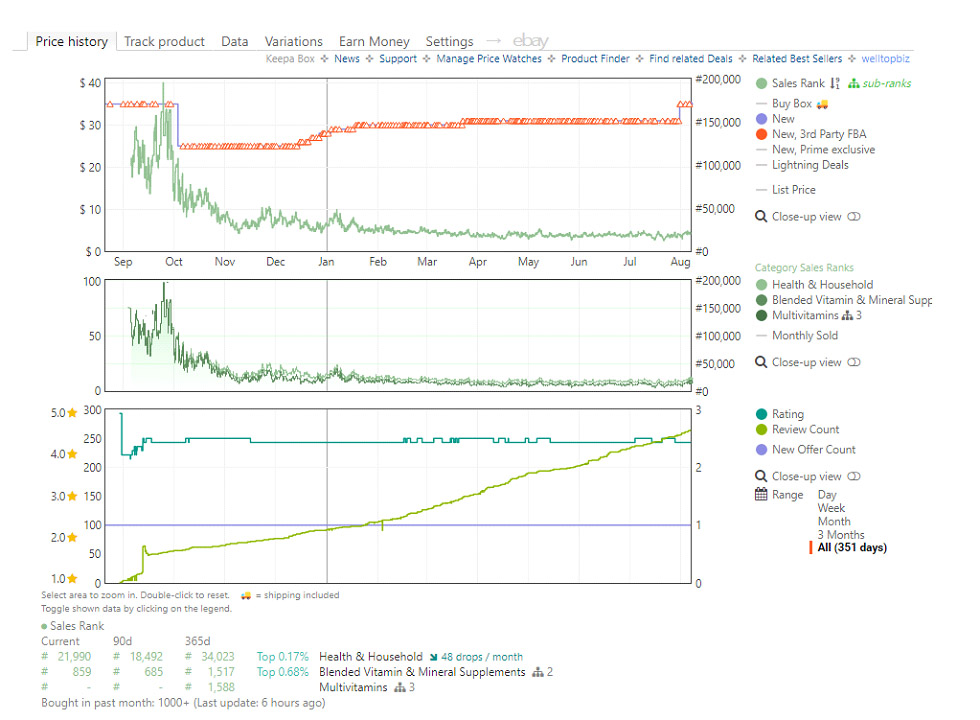This screenshot has height=720, width=980.
Task: Open the Variations tab
Action: click(293, 41)
